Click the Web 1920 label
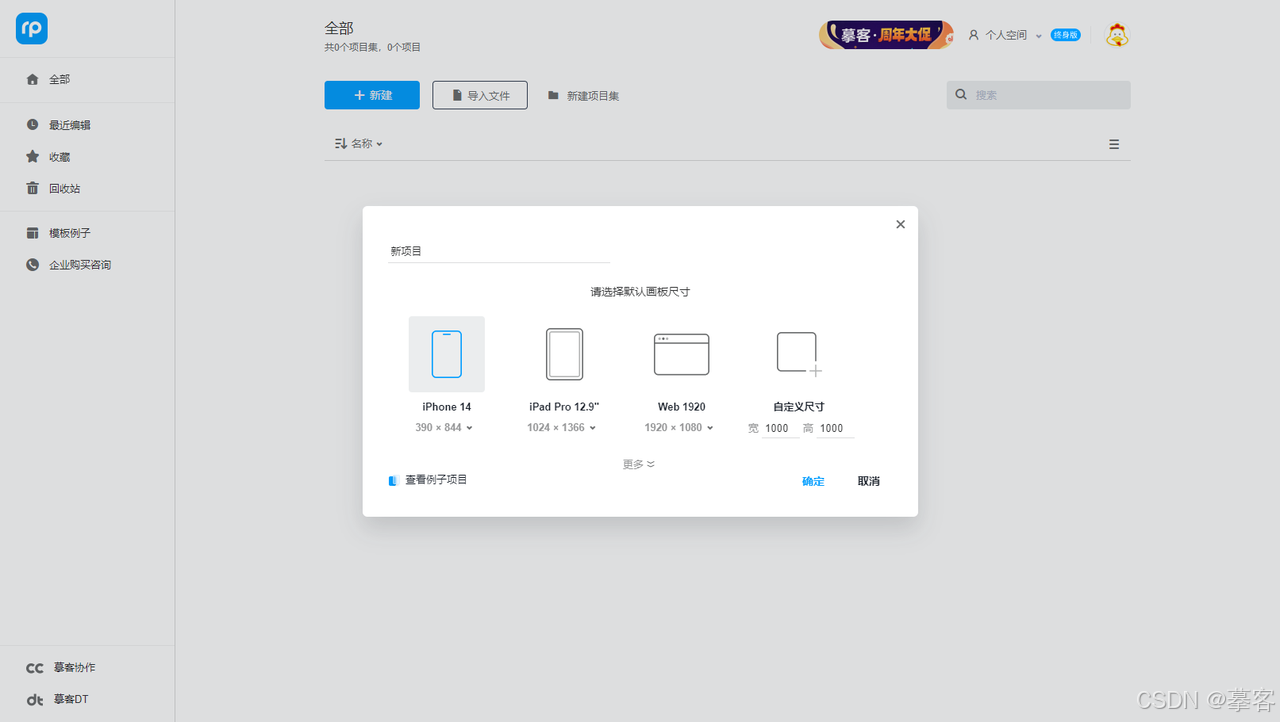1280x722 pixels. point(682,407)
